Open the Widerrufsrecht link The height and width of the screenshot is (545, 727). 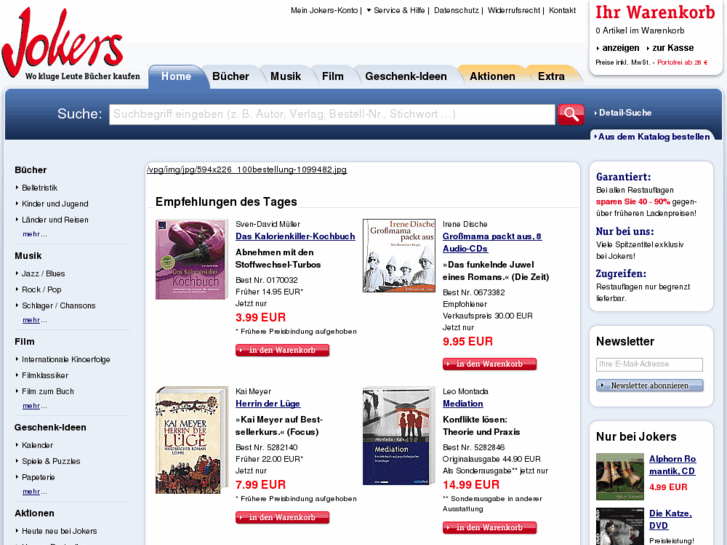(x=514, y=10)
